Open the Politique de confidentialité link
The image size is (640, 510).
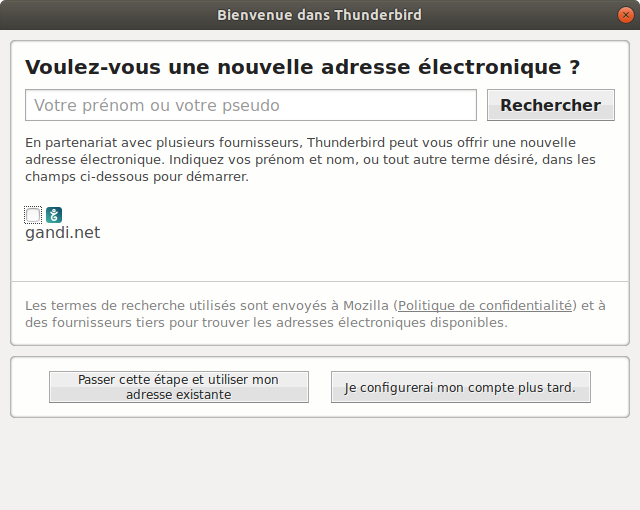tap(485, 305)
